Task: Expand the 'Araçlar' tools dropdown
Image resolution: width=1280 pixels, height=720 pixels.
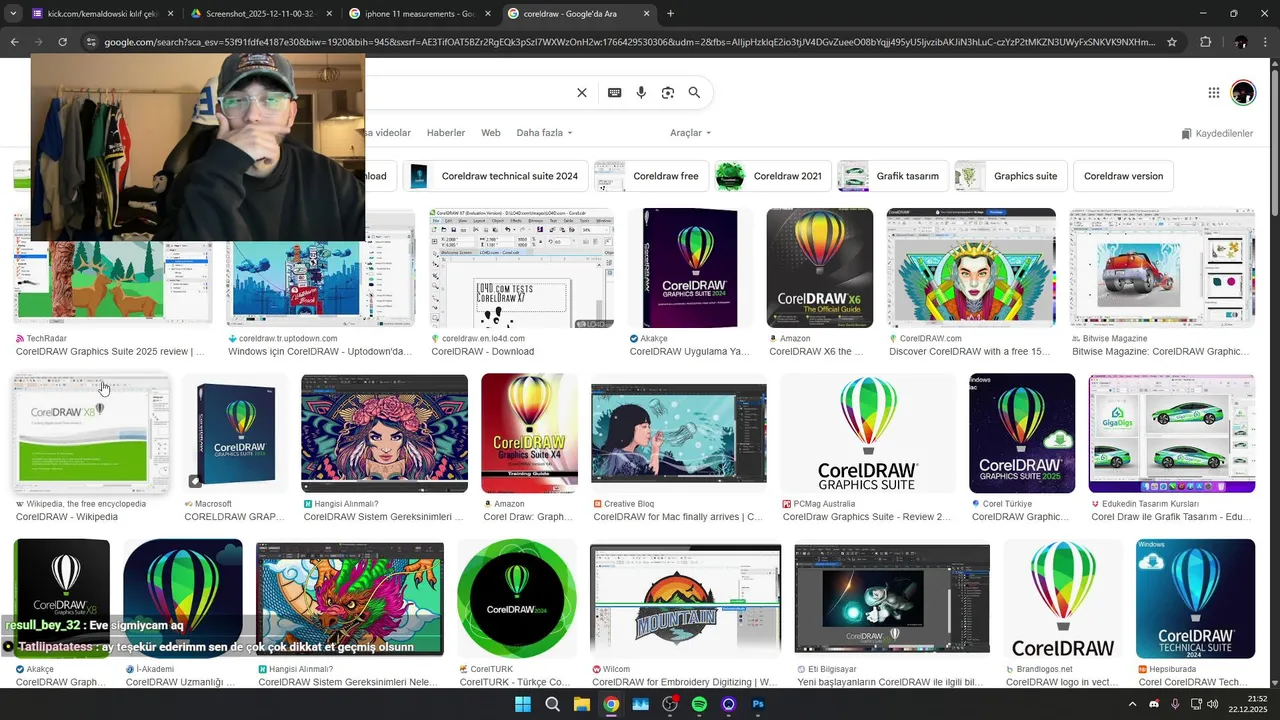Action: (690, 133)
